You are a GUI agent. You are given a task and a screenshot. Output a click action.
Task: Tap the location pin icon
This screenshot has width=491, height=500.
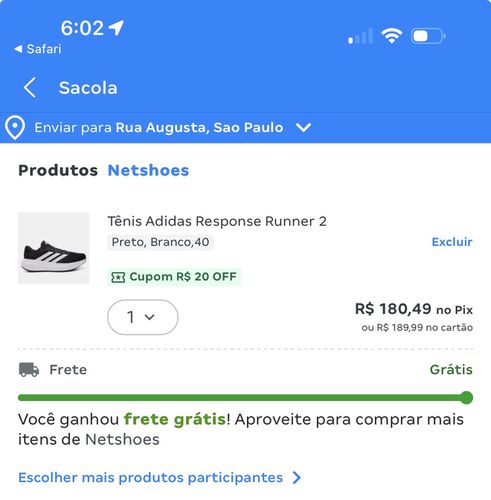coord(15,128)
